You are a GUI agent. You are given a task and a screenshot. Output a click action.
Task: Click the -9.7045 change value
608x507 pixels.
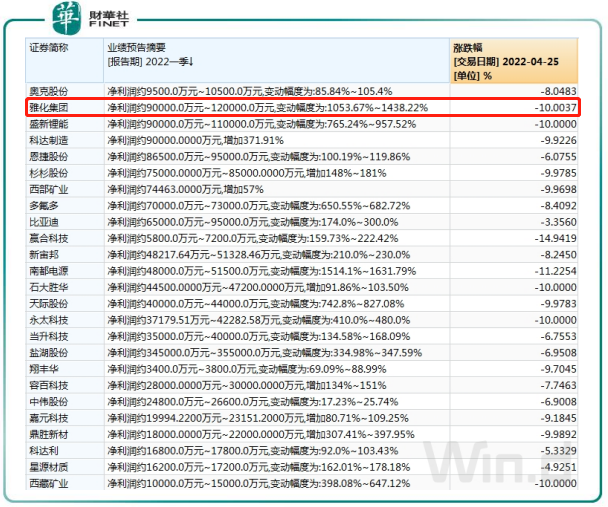(558, 369)
